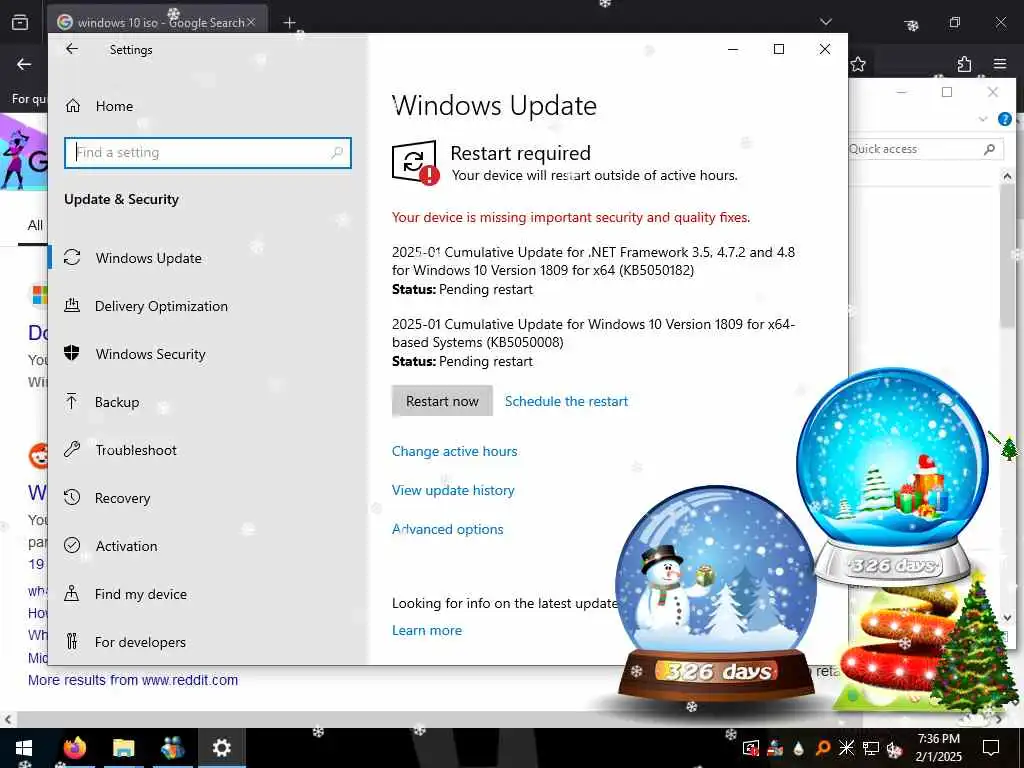Click the Find a setting search box
This screenshot has height=768, width=1024.
tap(208, 153)
